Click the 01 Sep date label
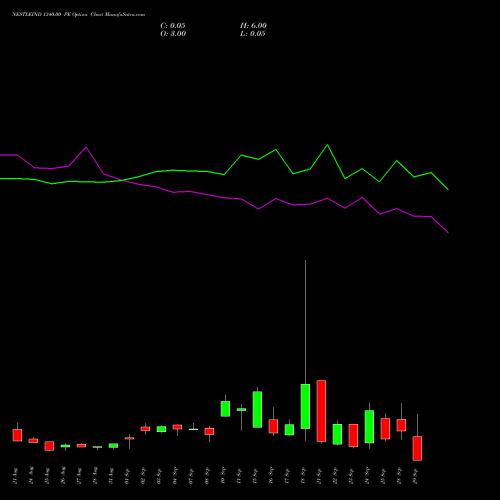The width and height of the screenshot is (500, 500). [127, 476]
